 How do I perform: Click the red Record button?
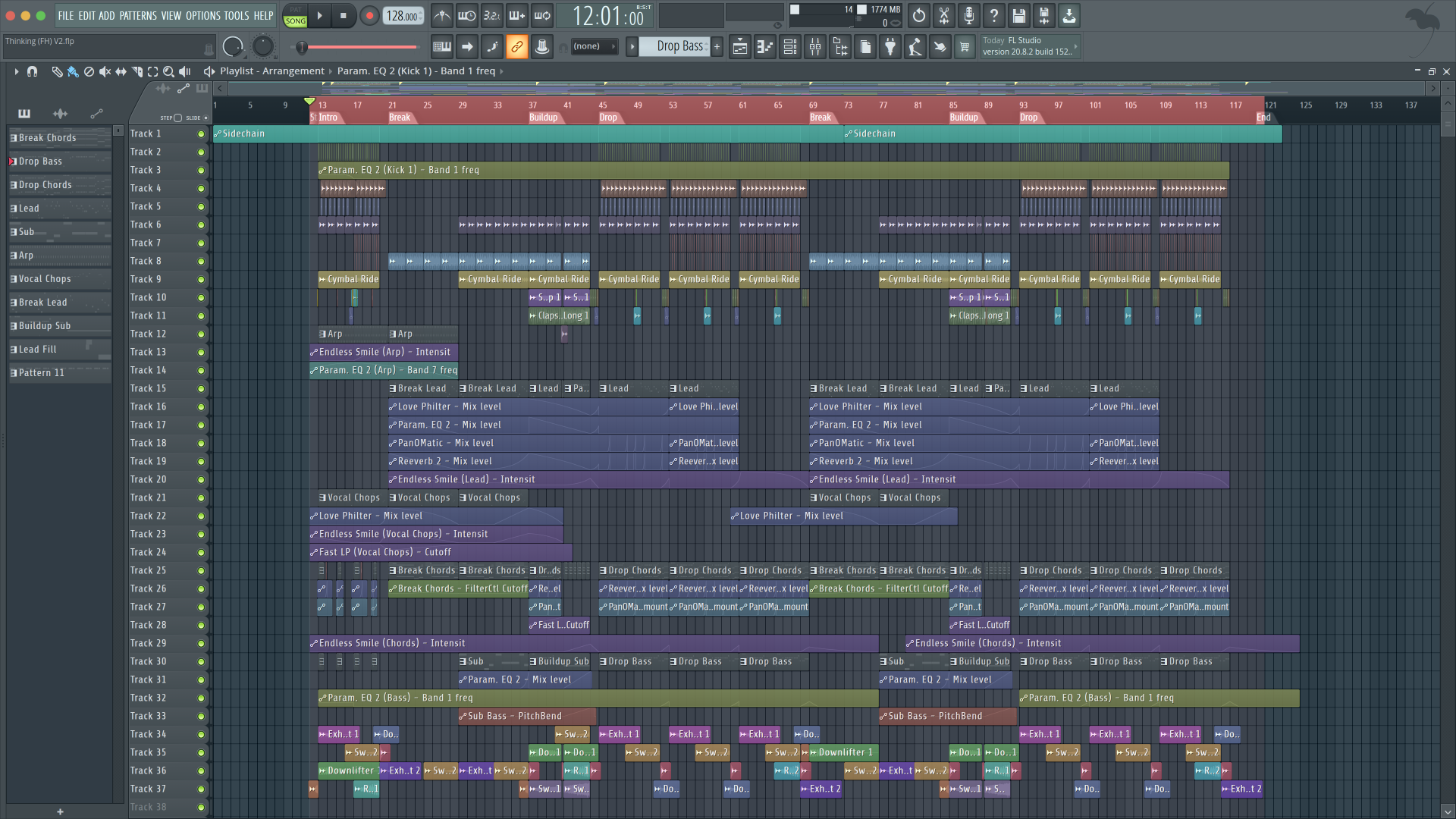pyautogui.click(x=369, y=15)
